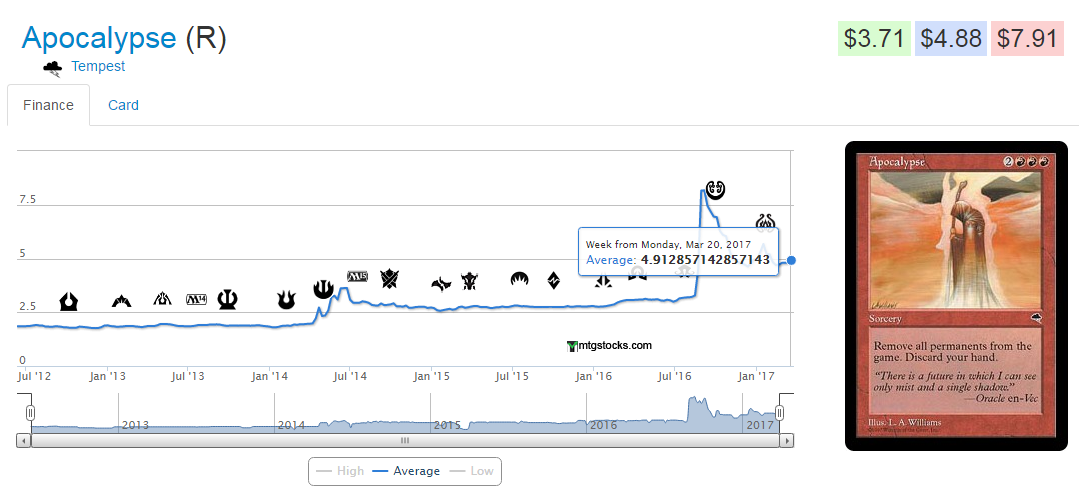Click the Return to Ravnica set symbol marker
The width and height of the screenshot is (1079, 494).
[x=69, y=301]
